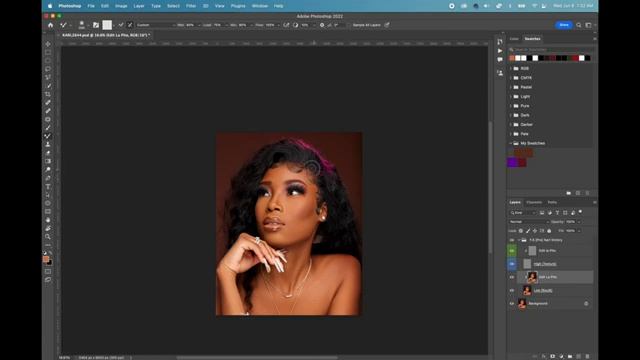Select the Mixer Brush tool in toolbar

click(48, 136)
